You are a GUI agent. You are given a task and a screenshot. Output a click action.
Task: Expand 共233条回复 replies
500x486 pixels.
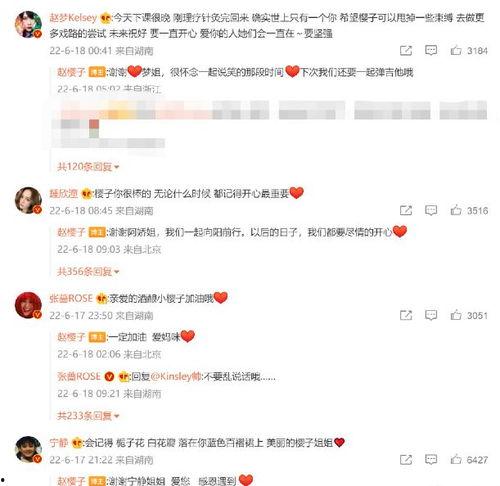coord(88,416)
